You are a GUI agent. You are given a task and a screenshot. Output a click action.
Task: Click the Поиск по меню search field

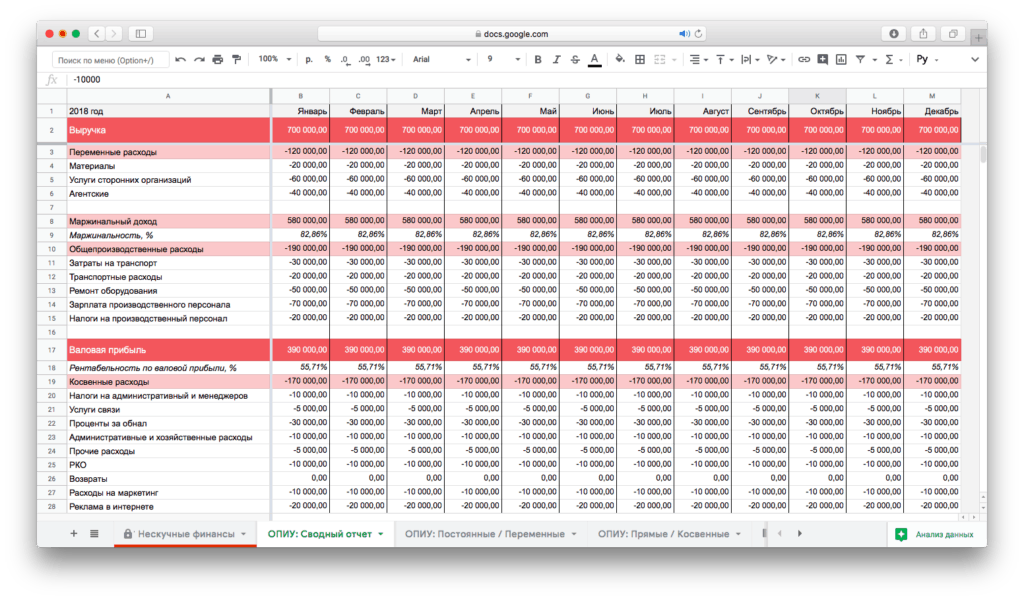tap(110, 60)
